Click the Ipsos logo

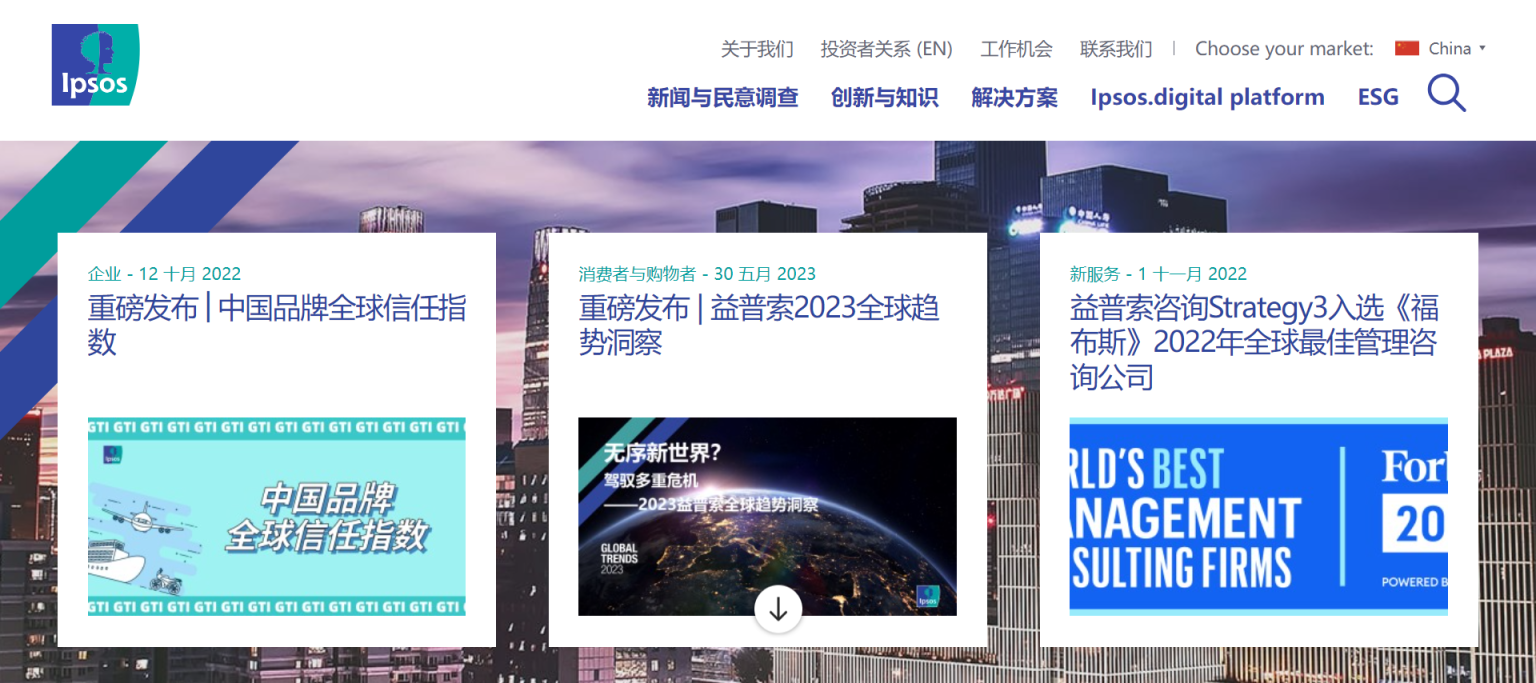click(94, 64)
